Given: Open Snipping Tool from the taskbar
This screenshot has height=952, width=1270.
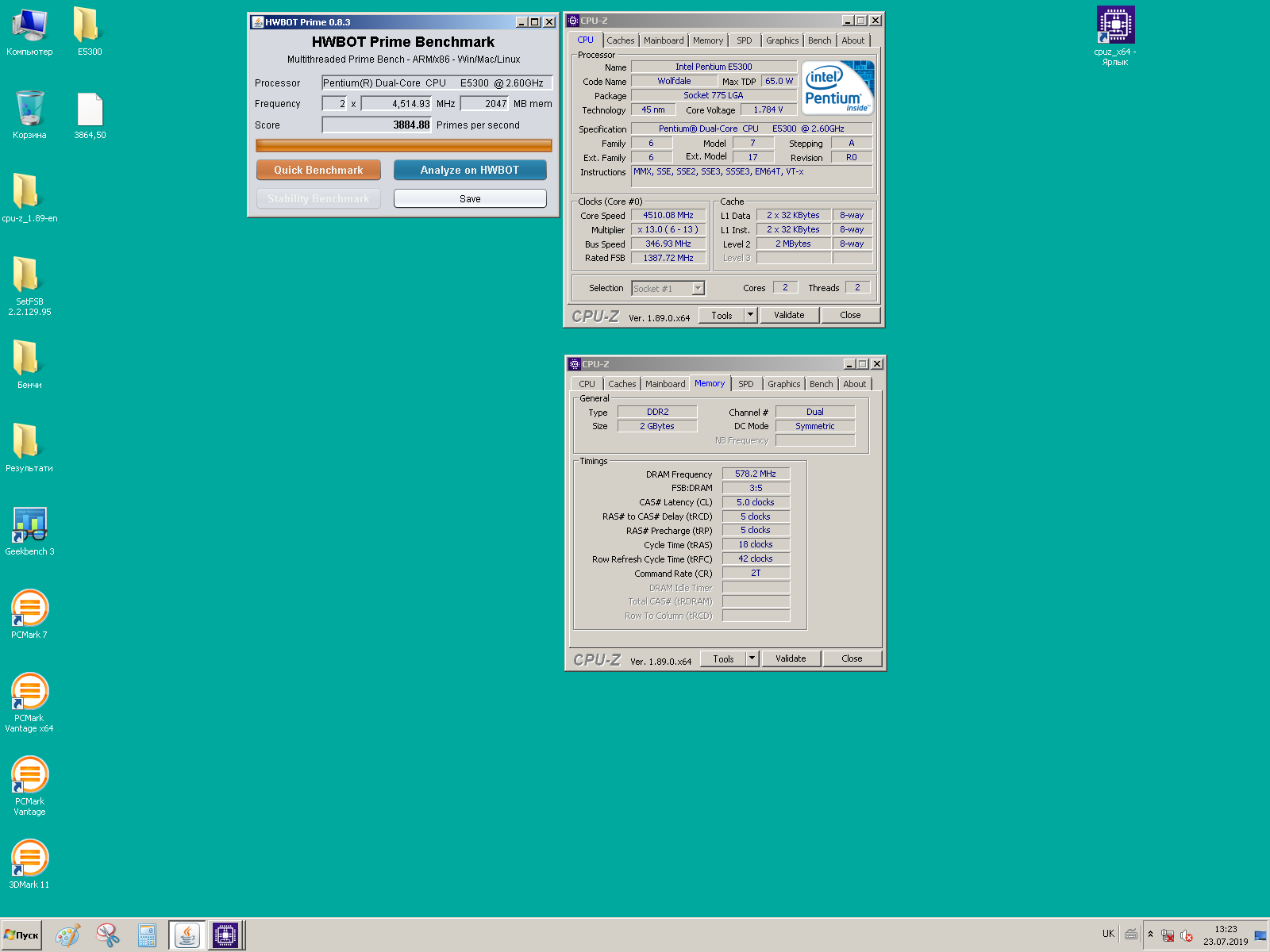Looking at the screenshot, I should click(x=107, y=935).
